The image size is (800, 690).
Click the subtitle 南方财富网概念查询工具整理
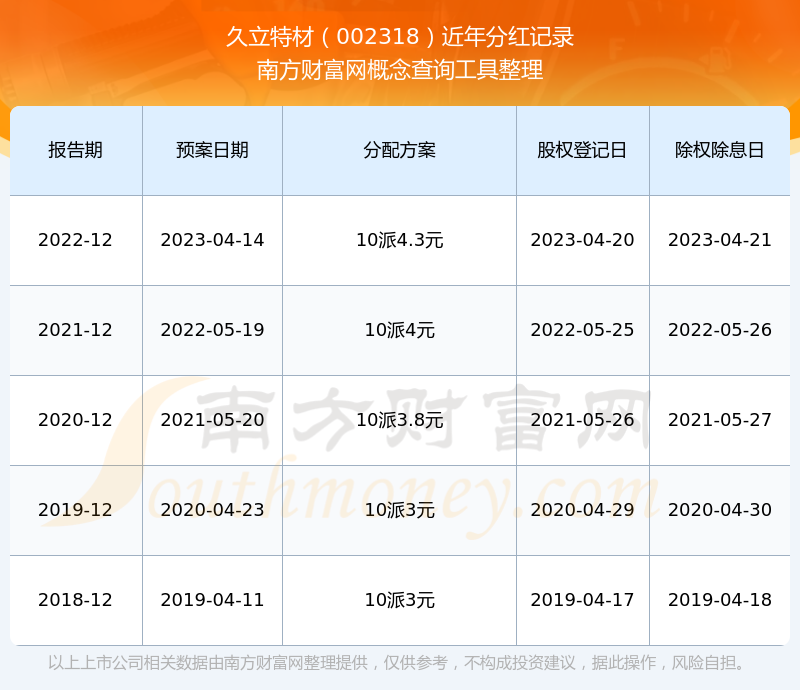coord(400,70)
